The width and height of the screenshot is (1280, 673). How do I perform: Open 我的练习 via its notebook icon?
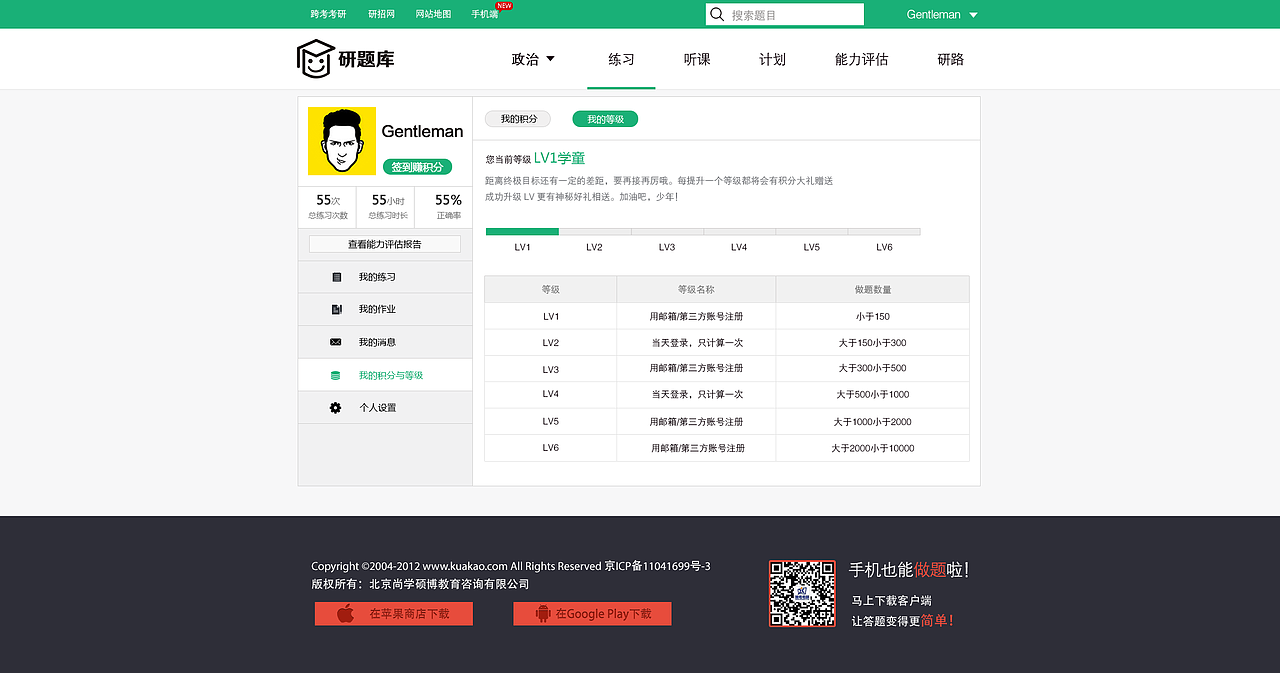pos(338,277)
